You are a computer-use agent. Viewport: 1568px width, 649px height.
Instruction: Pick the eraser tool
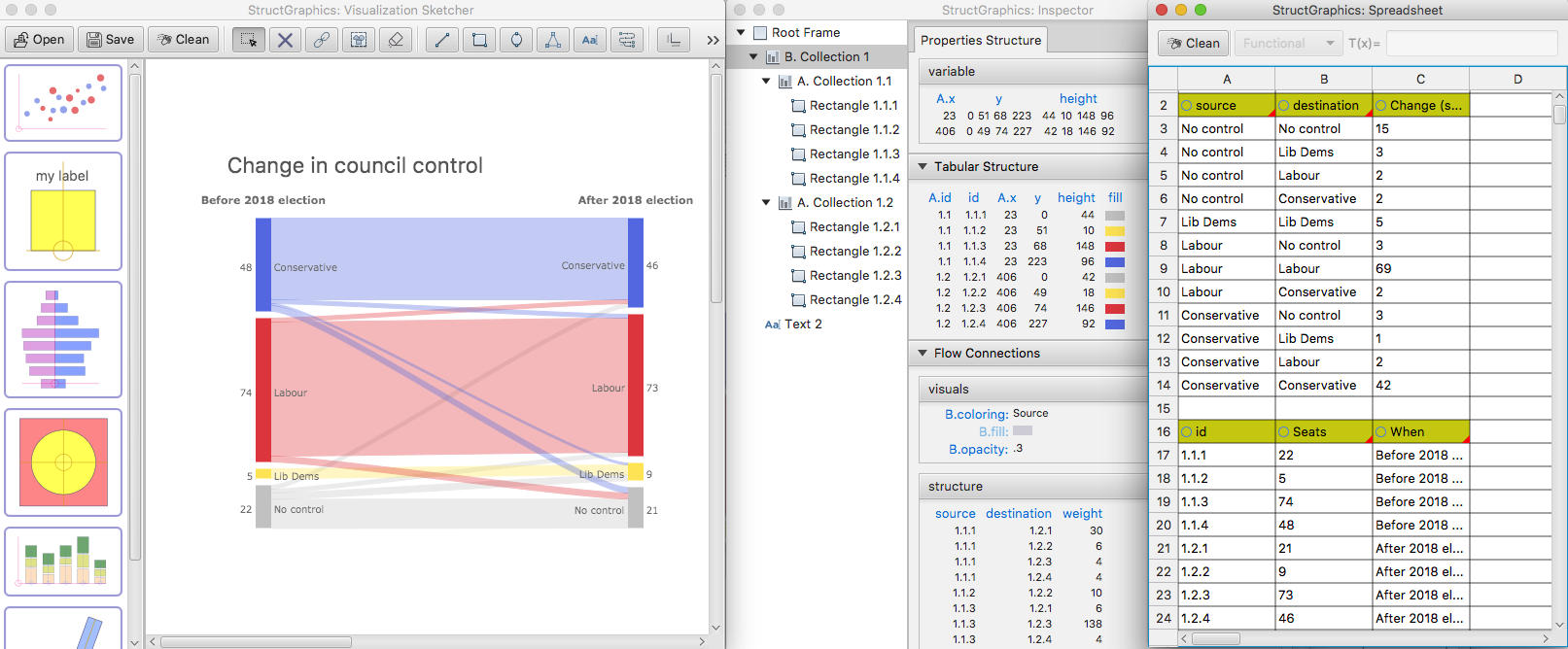pos(395,40)
